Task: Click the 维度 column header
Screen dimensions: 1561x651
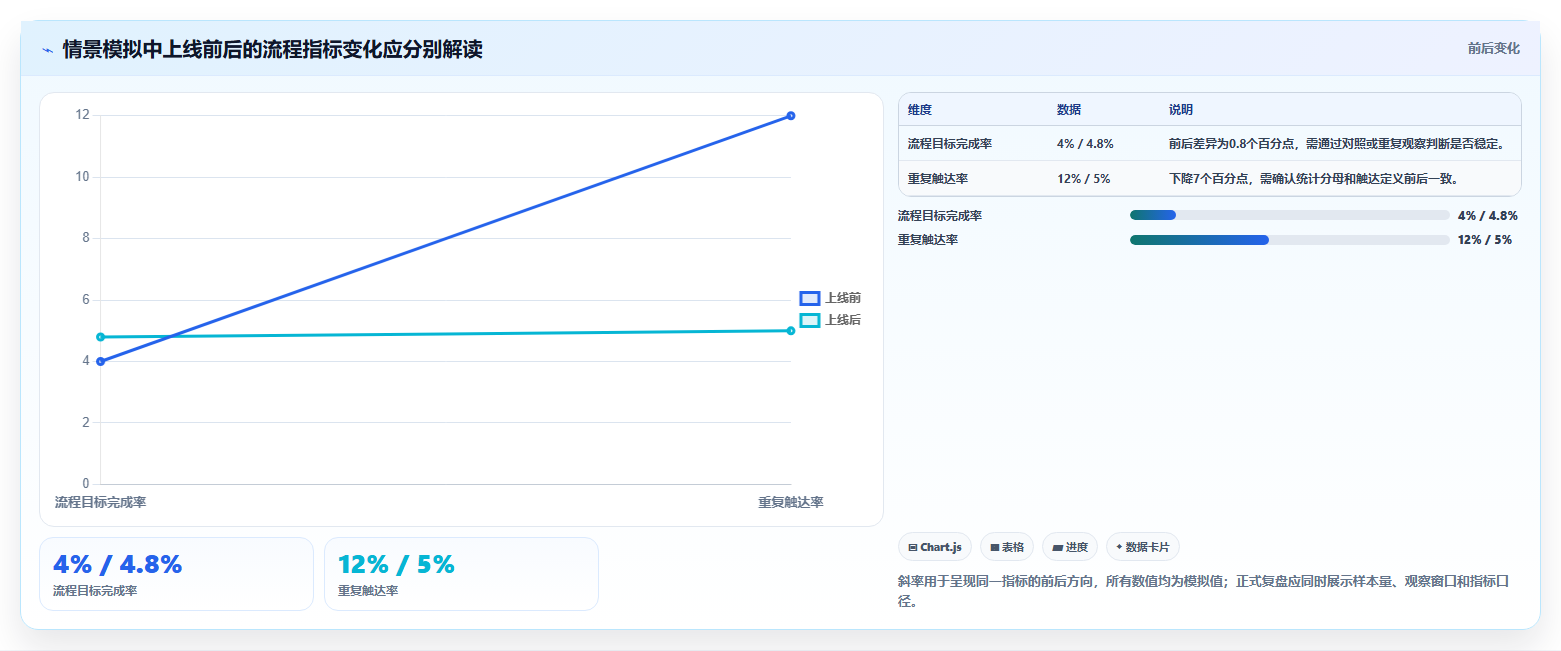Action: pos(920,110)
